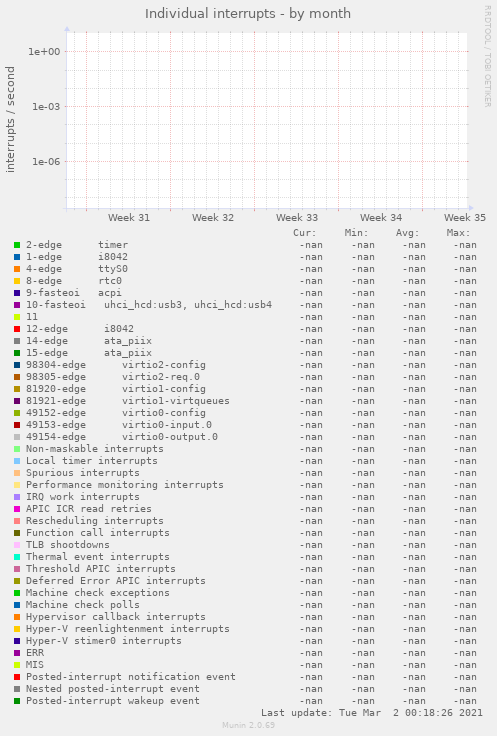Click the Week 31 axis label

coord(129,218)
